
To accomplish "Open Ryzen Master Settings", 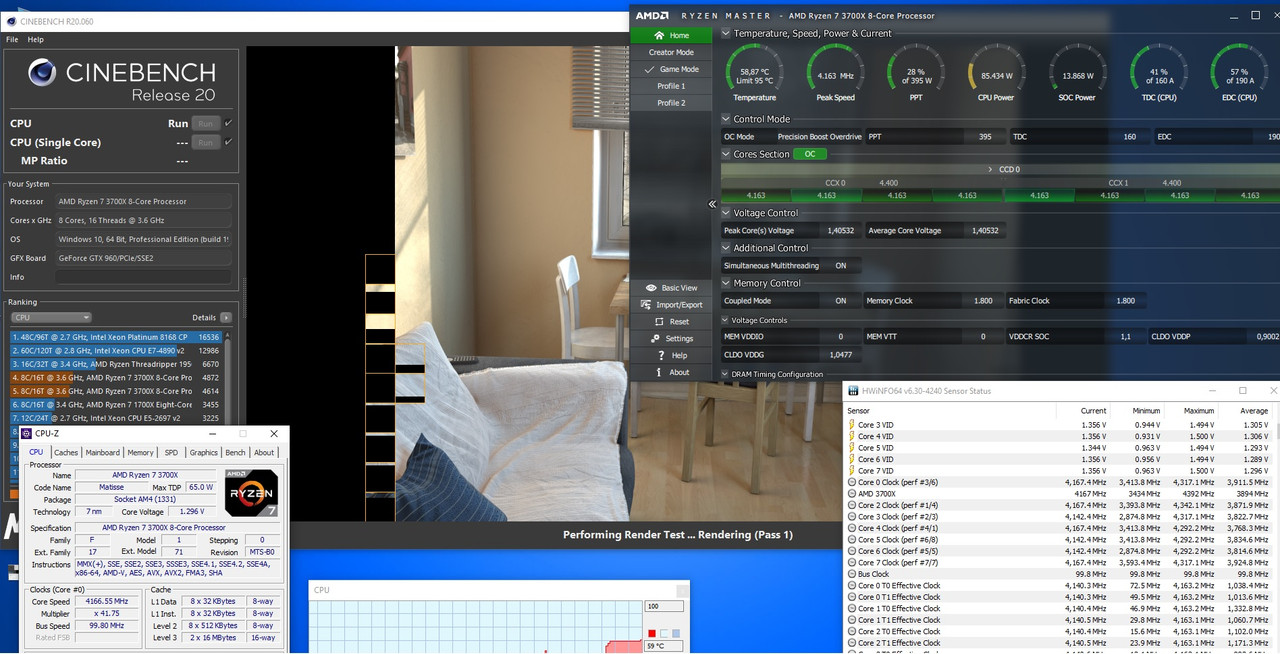I will 671,339.
